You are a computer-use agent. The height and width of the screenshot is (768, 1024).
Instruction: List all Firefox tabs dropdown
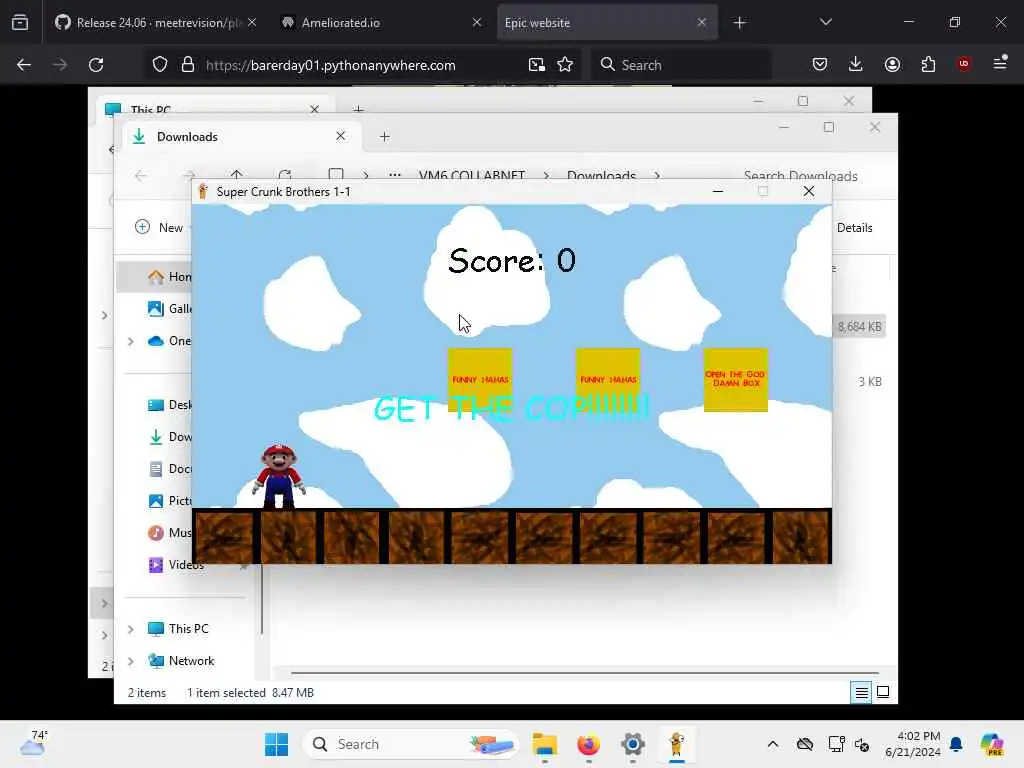click(825, 22)
